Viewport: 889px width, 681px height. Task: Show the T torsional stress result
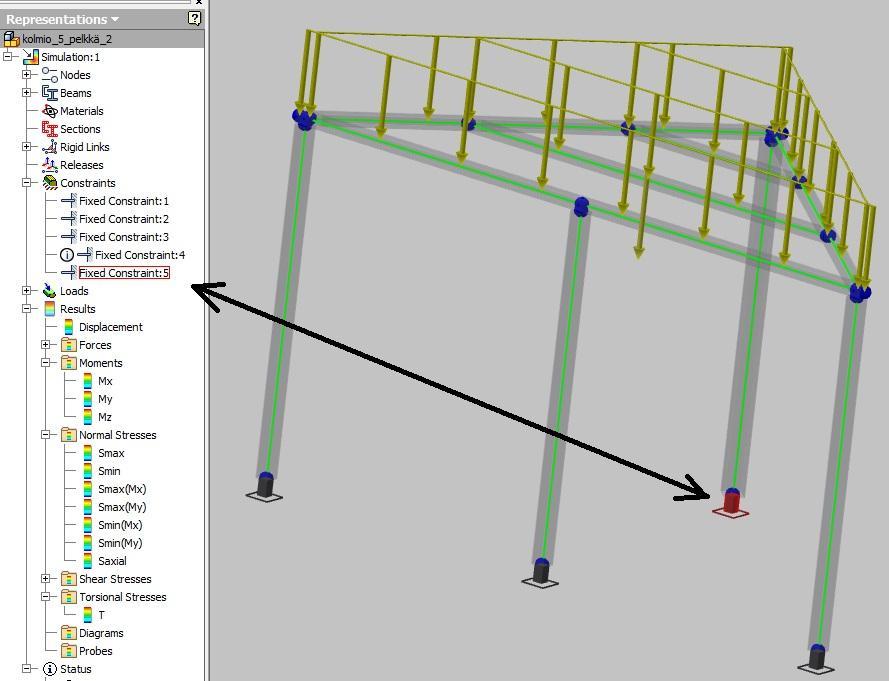(x=101, y=615)
